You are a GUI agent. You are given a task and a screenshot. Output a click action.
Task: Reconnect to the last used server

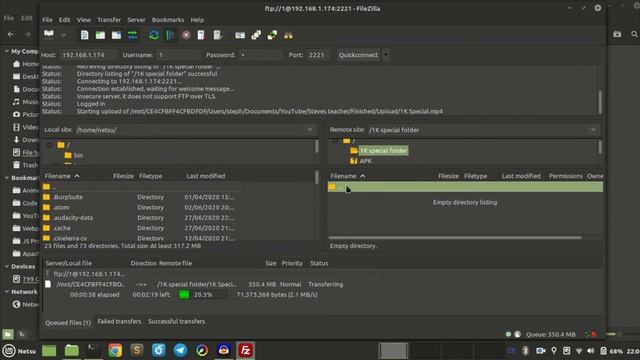coord(218,35)
